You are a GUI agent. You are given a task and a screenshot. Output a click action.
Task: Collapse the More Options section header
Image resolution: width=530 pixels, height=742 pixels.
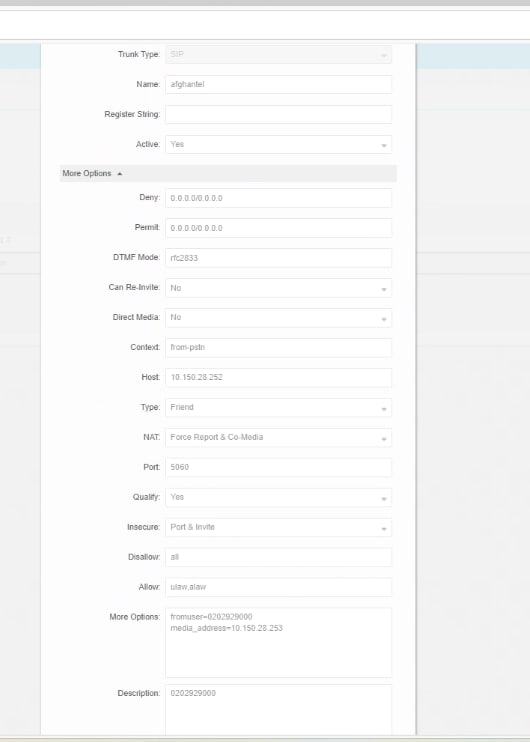tap(228, 174)
